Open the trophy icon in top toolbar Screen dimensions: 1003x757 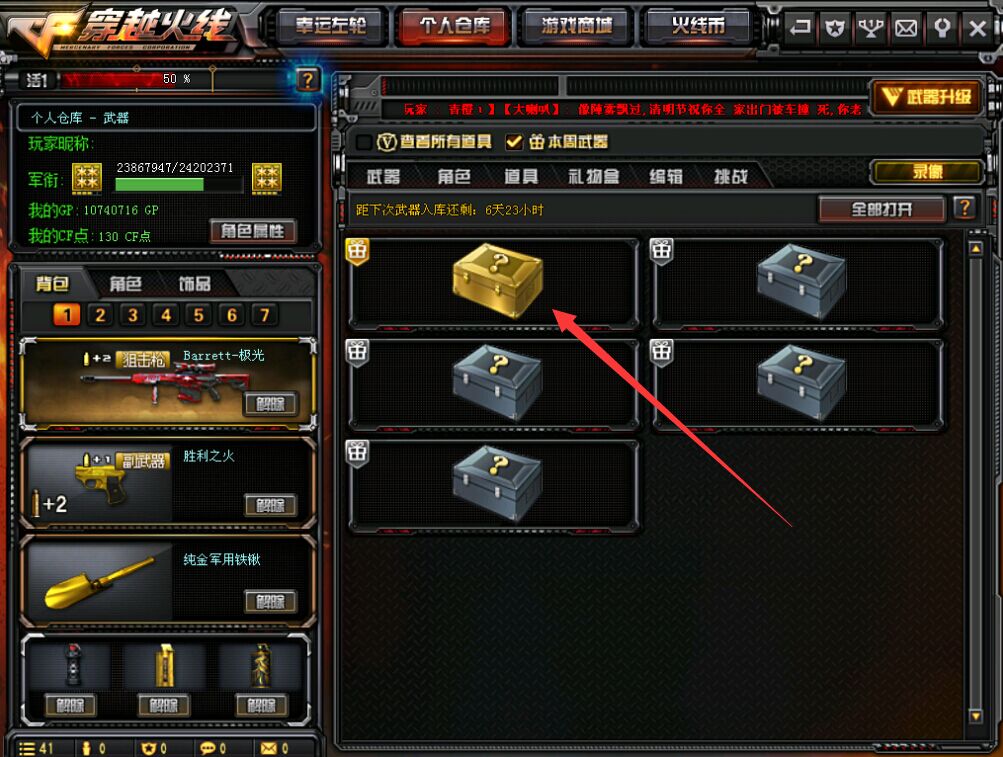coord(871,28)
